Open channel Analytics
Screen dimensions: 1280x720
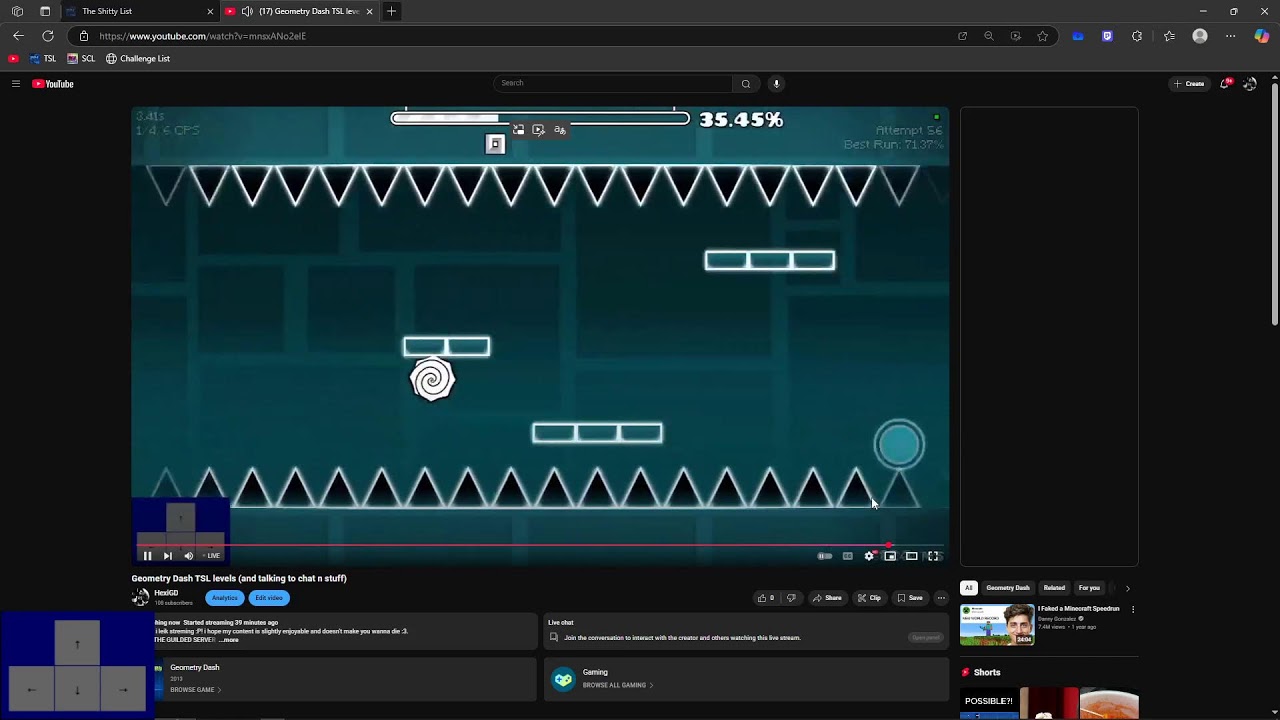click(x=225, y=598)
